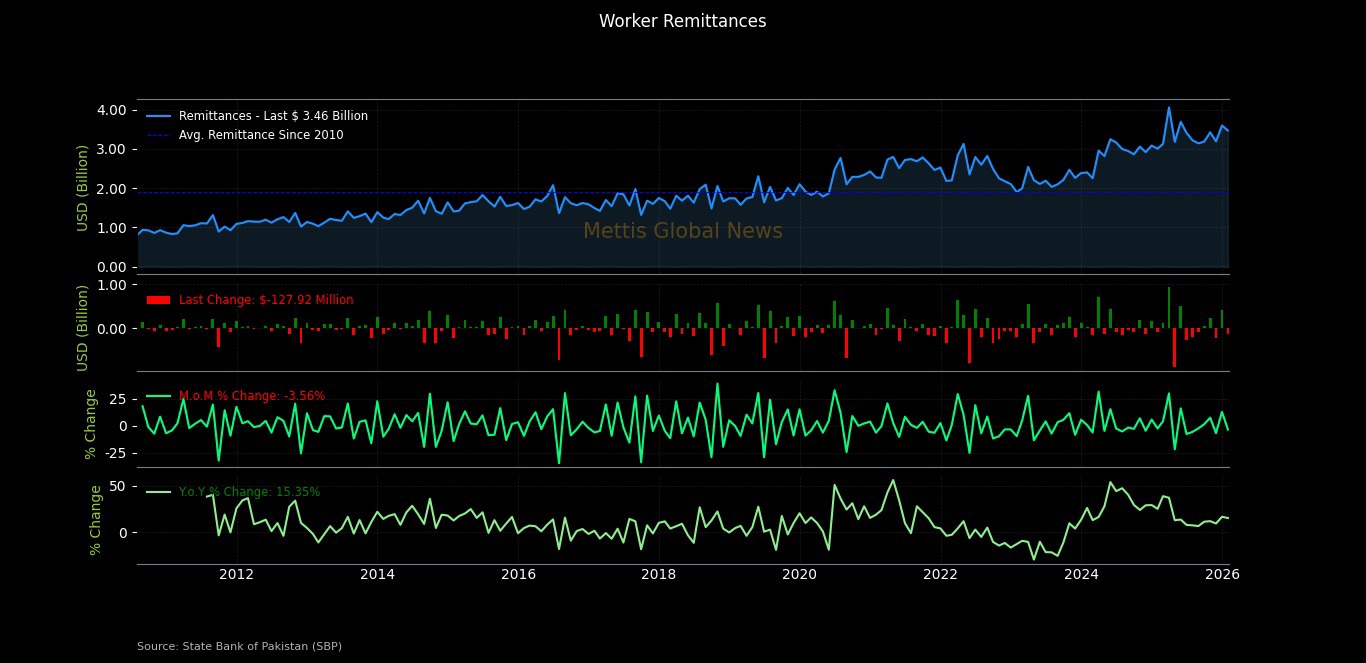Screen dimensions: 1366x663
Task: Click the "M.o.M % Change: -3.56%" label
Action: 252,396
